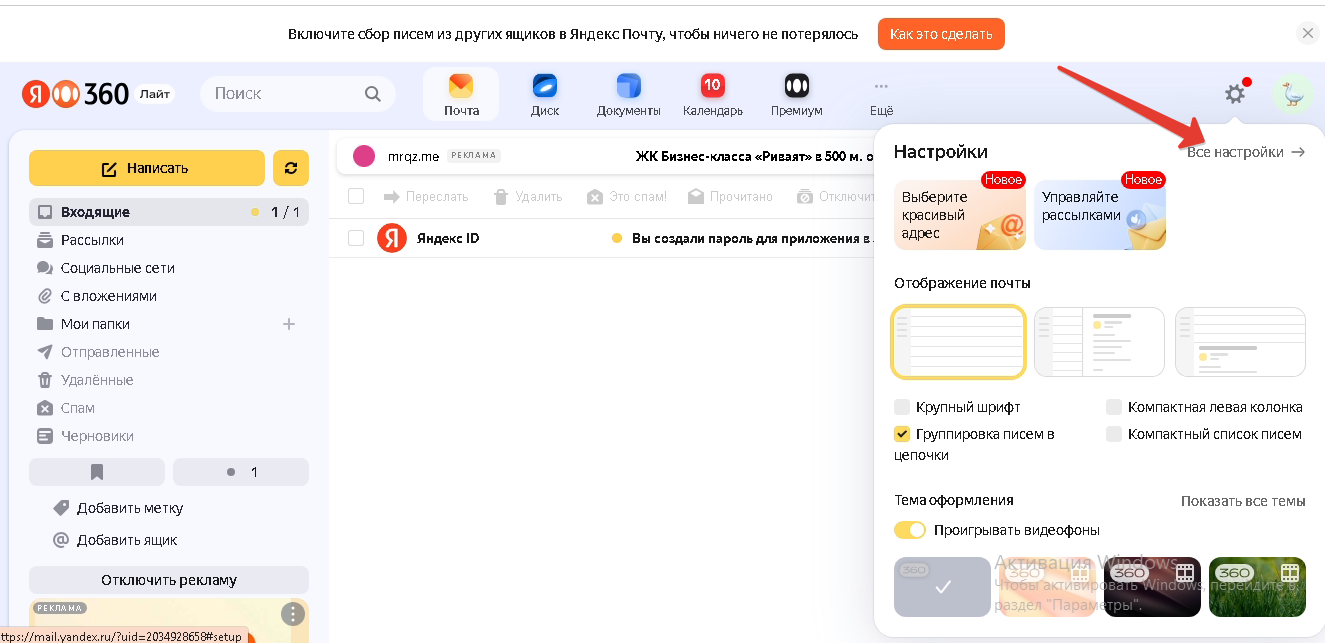Tick the checkbox for the Яндекс ID message
This screenshot has height=643, width=1325.
pos(356,238)
